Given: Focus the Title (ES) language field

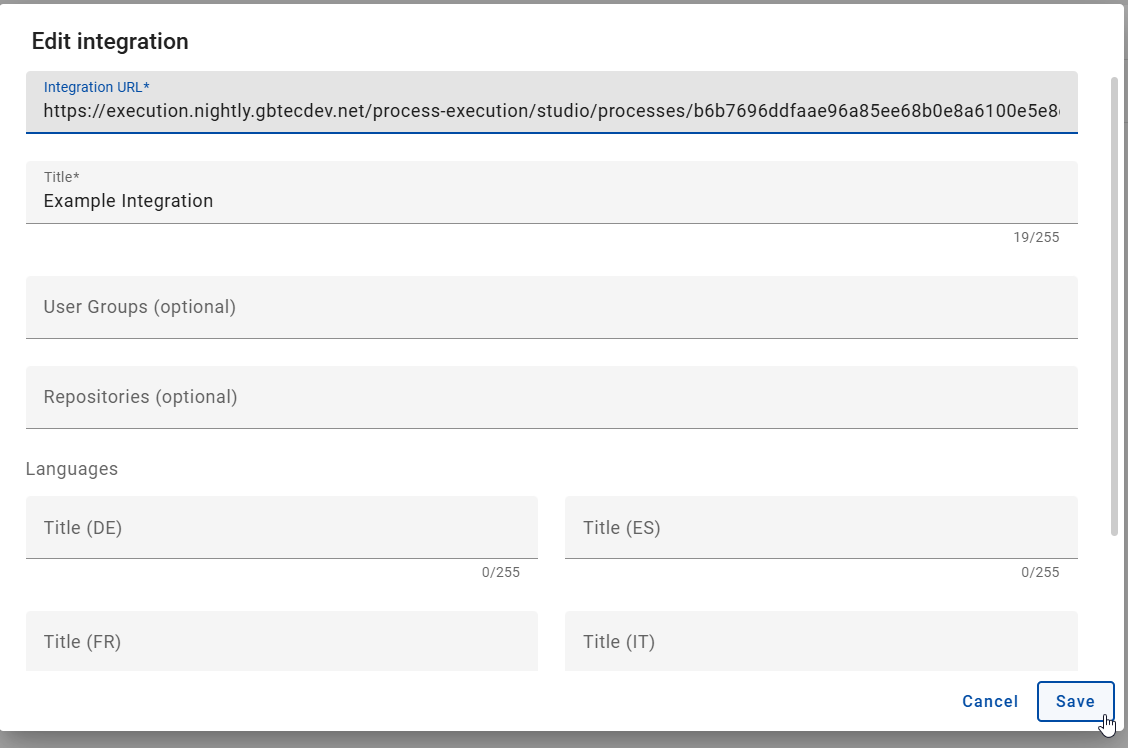Looking at the screenshot, I should 820,527.
